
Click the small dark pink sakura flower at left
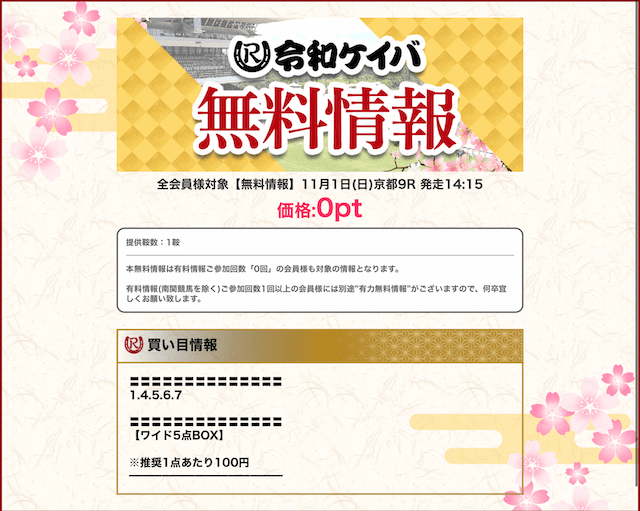point(26,66)
